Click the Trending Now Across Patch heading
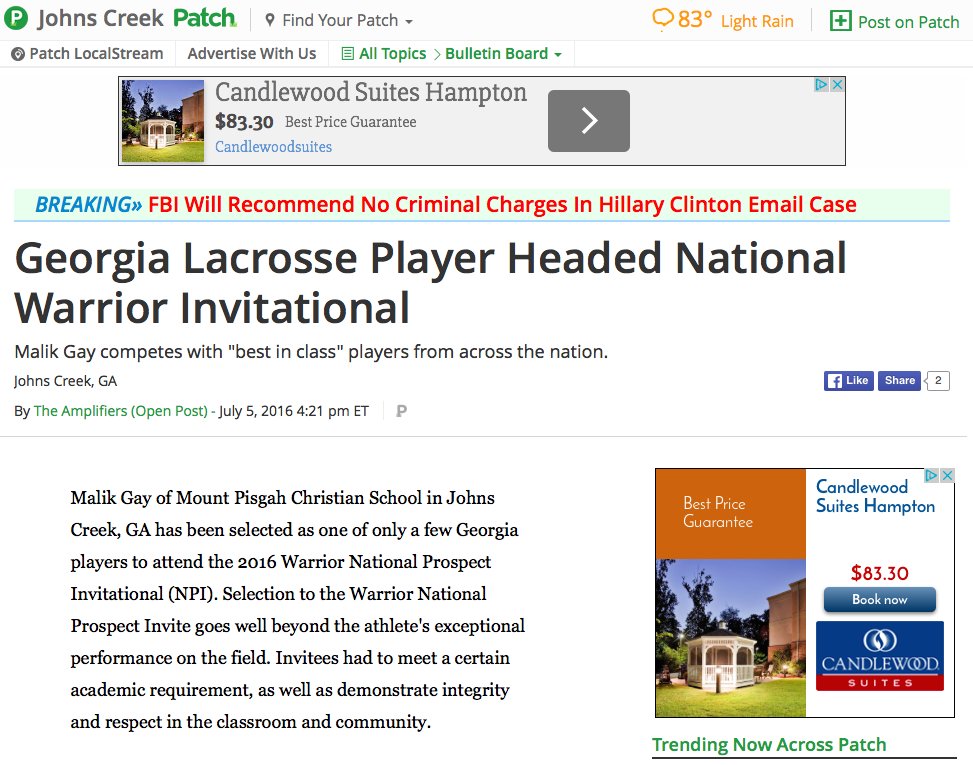 pyautogui.click(x=769, y=745)
